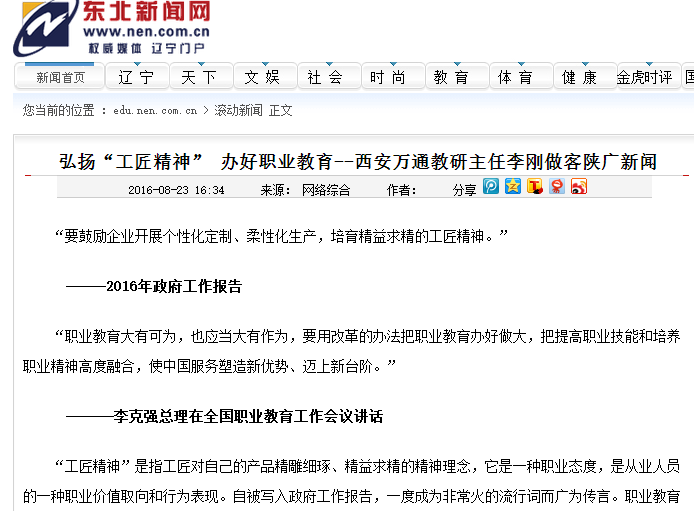694x511 pixels.
Task: Go to the 健康 health section
Action: pos(579,77)
